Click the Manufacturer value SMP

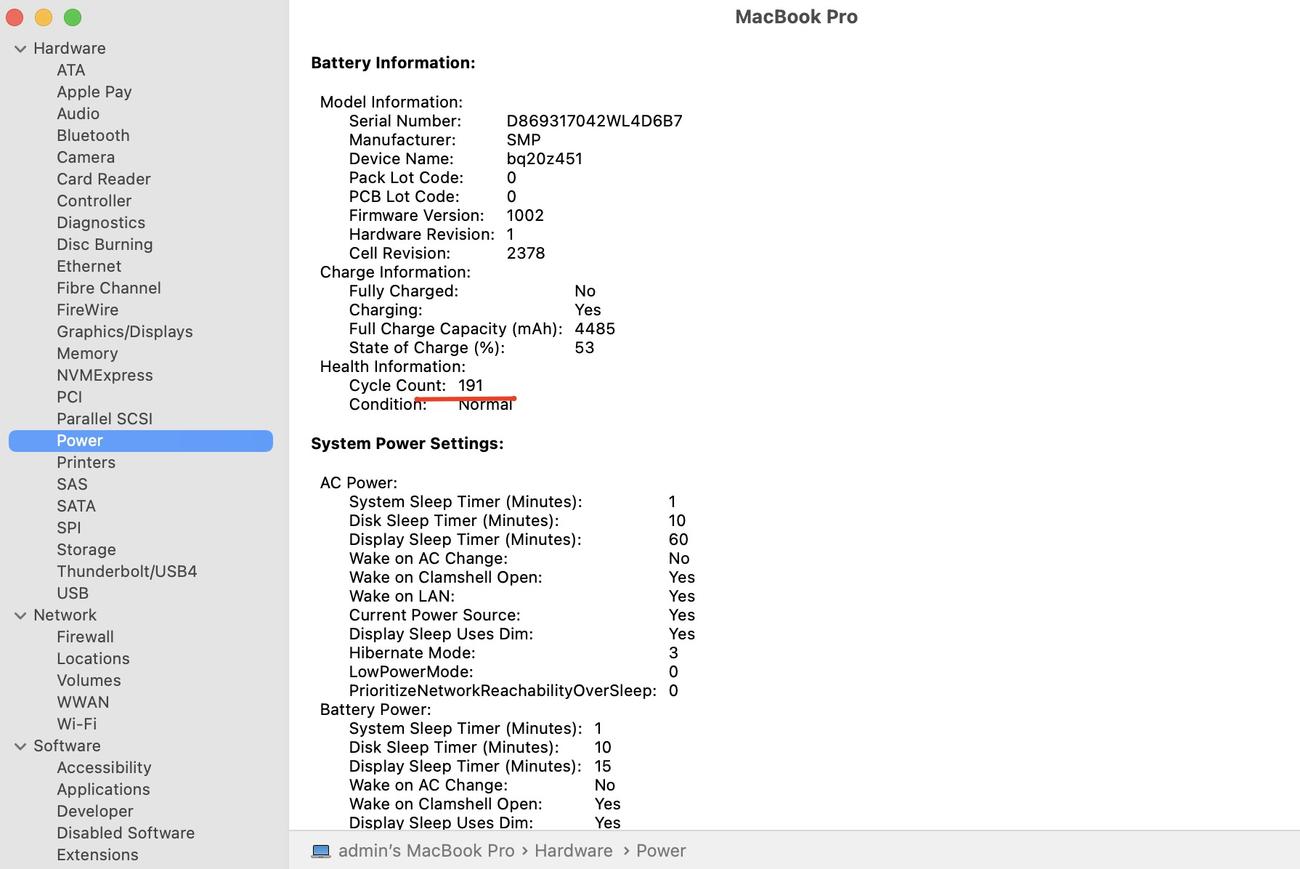(524, 140)
